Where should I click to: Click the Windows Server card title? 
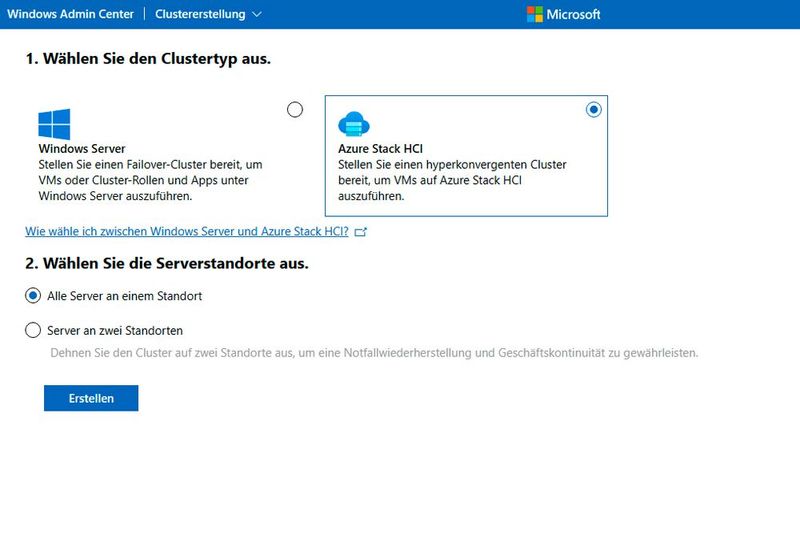82,149
